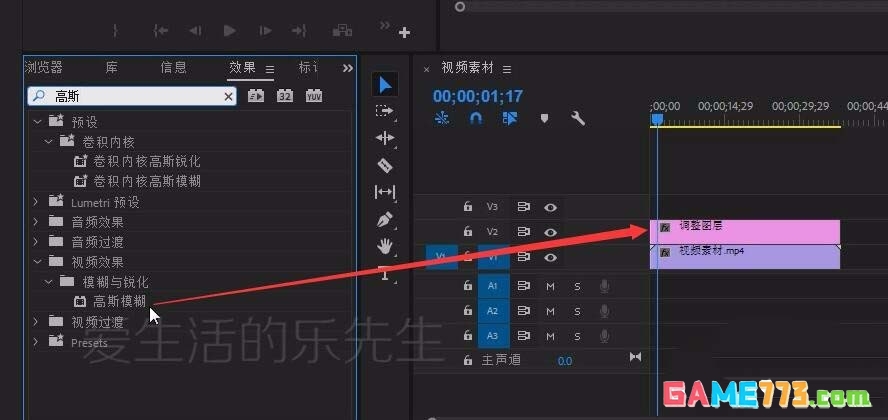Click the 主声道 track output icon
Image resolution: width=888 pixels, height=420 pixels.
635,357
